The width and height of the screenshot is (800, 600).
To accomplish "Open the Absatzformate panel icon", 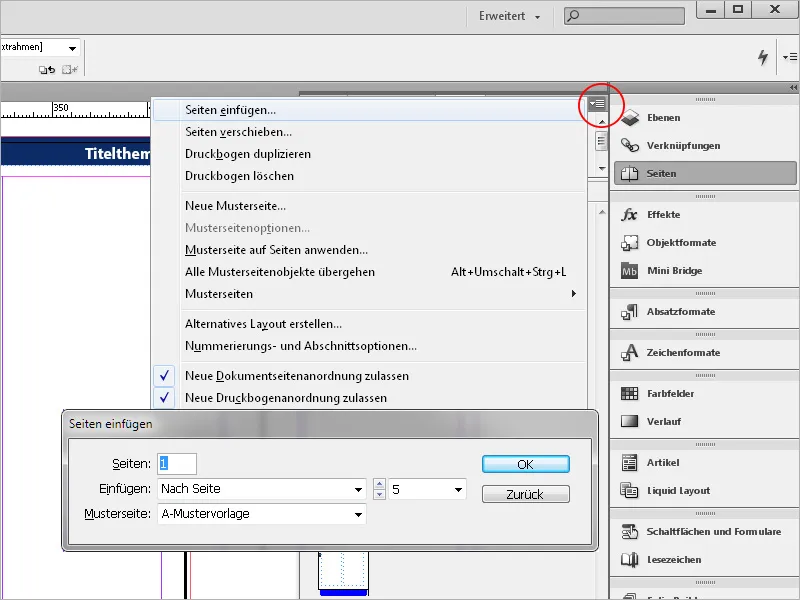I will tap(630, 312).
